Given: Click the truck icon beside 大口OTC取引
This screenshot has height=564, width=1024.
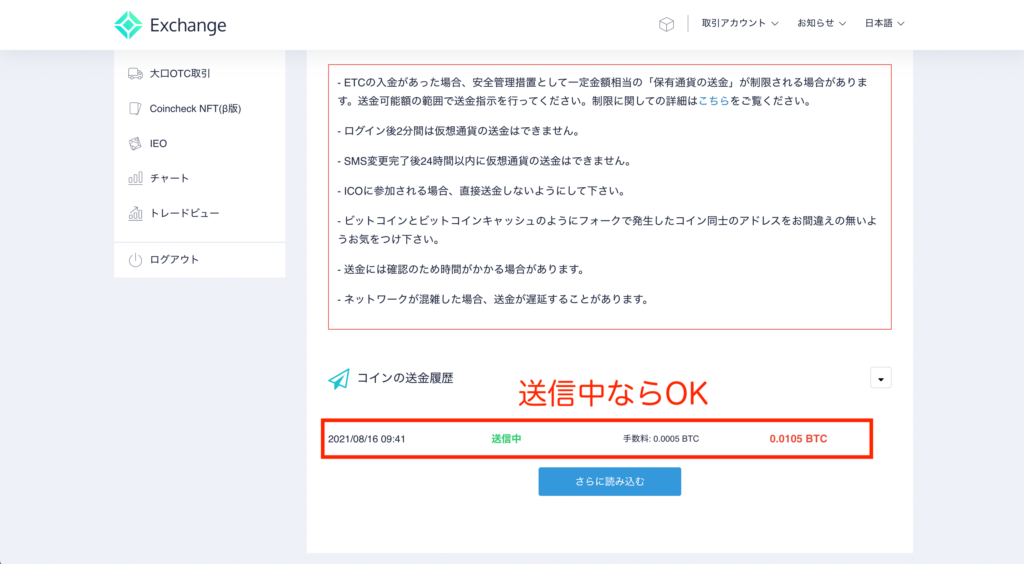Looking at the screenshot, I should (135, 74).
